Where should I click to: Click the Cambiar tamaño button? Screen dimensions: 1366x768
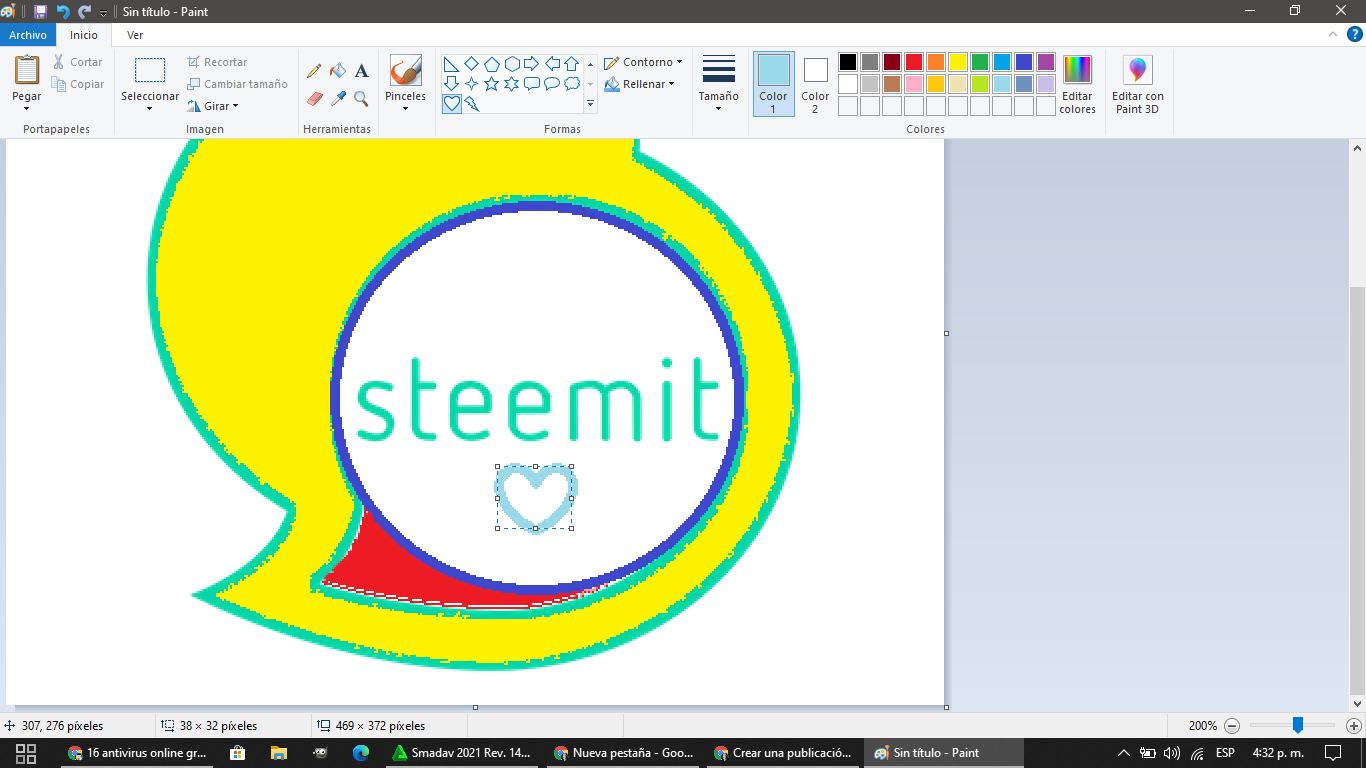pos(237,84)
